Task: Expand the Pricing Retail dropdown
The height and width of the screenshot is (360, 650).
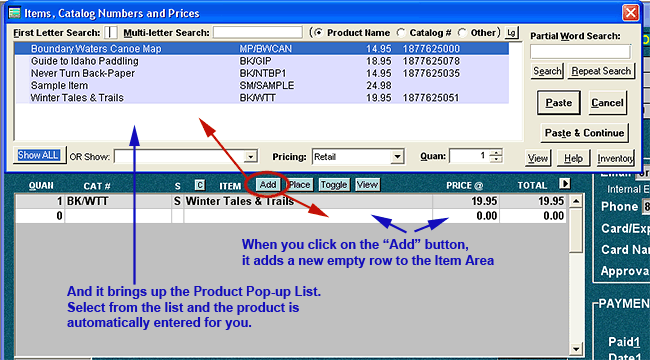Action: [x=397, y=157]
